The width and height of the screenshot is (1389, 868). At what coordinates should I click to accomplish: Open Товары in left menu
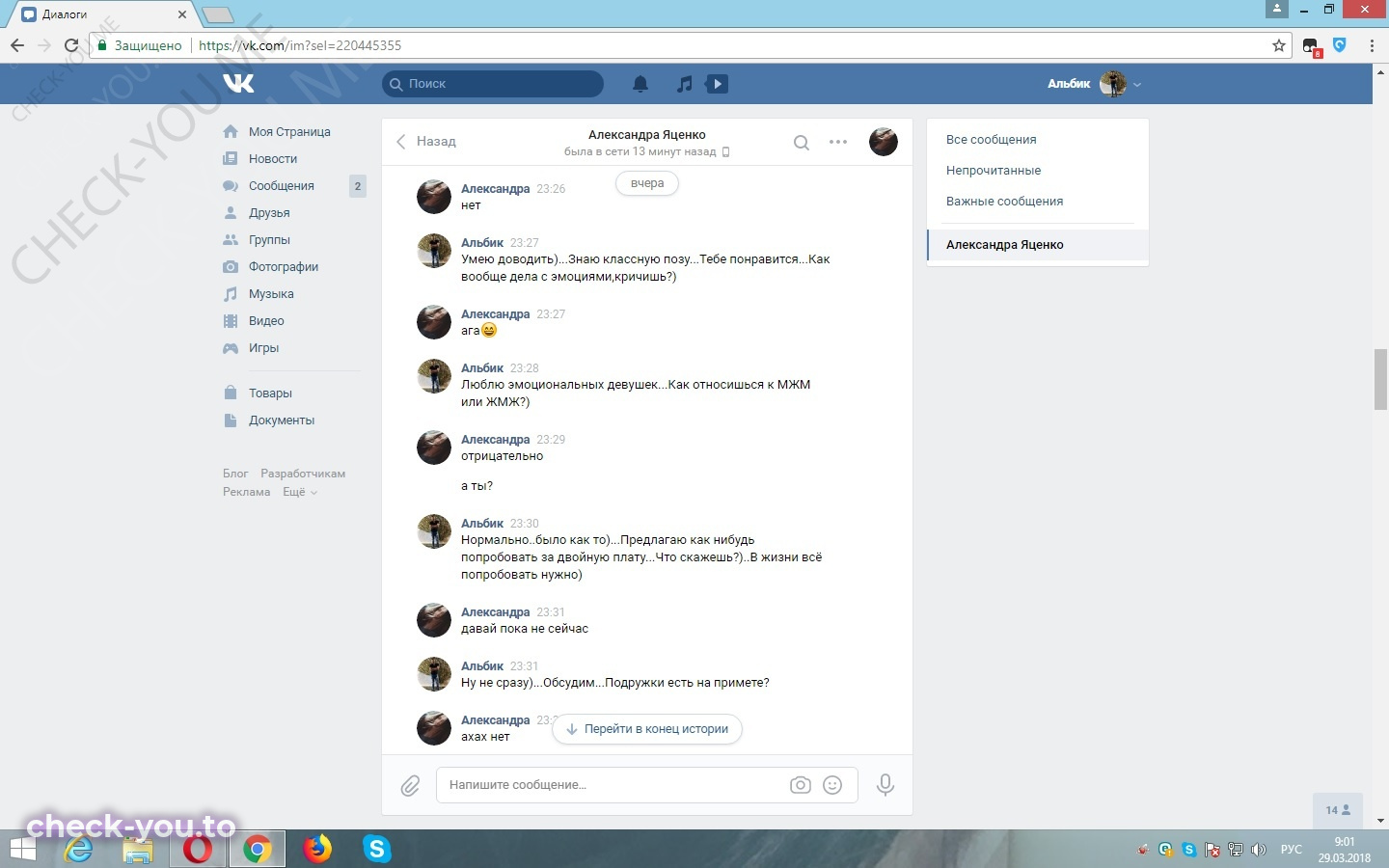[270, 393]
